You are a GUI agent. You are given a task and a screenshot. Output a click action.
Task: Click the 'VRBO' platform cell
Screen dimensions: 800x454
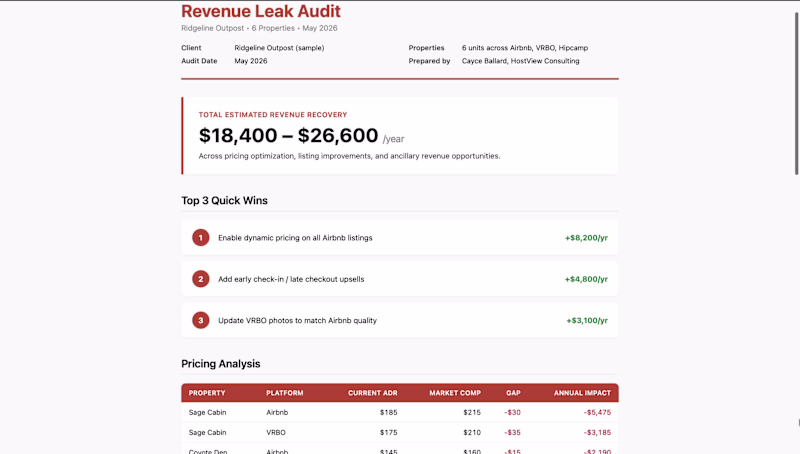276,433
